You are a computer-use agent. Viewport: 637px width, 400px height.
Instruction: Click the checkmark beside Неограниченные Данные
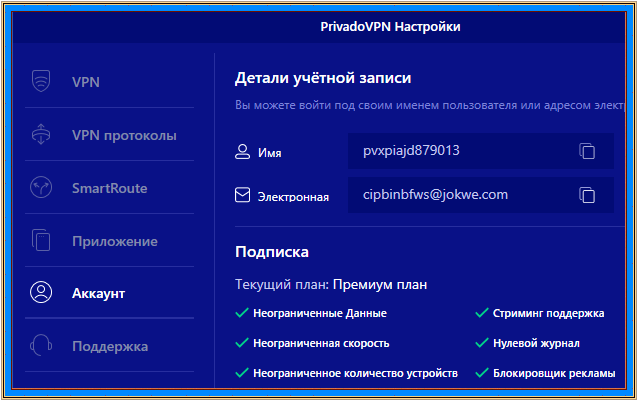(242, 313)
